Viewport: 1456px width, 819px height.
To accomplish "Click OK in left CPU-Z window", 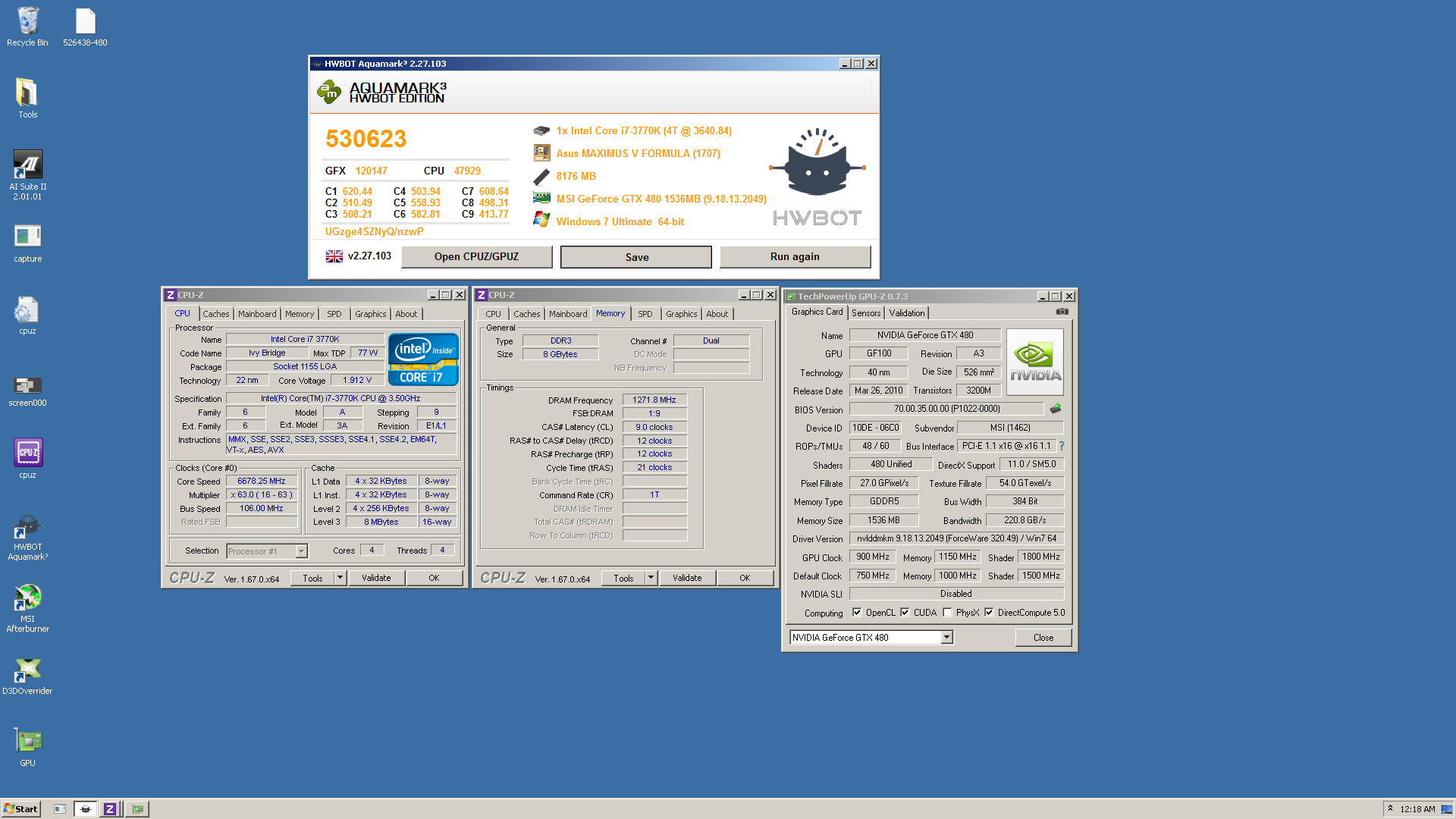I will click(434, 578).
